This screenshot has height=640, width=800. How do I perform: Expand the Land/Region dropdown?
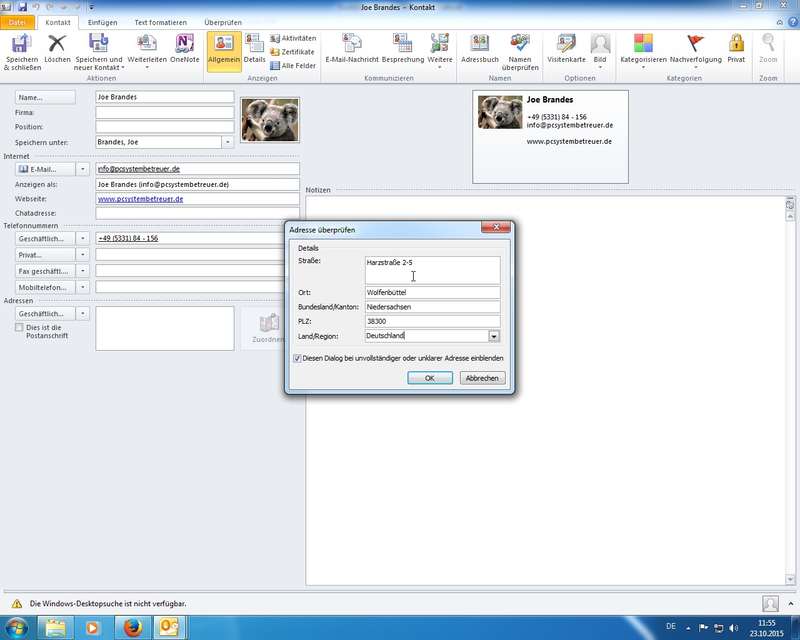[x=494, y=337]
